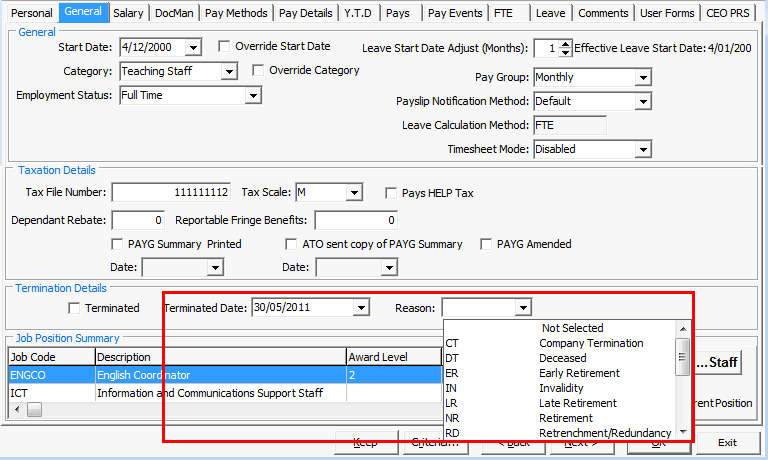768x460 pixels.
Task: Click the reason list scrollbar thumb
Action: coord(682,357)
